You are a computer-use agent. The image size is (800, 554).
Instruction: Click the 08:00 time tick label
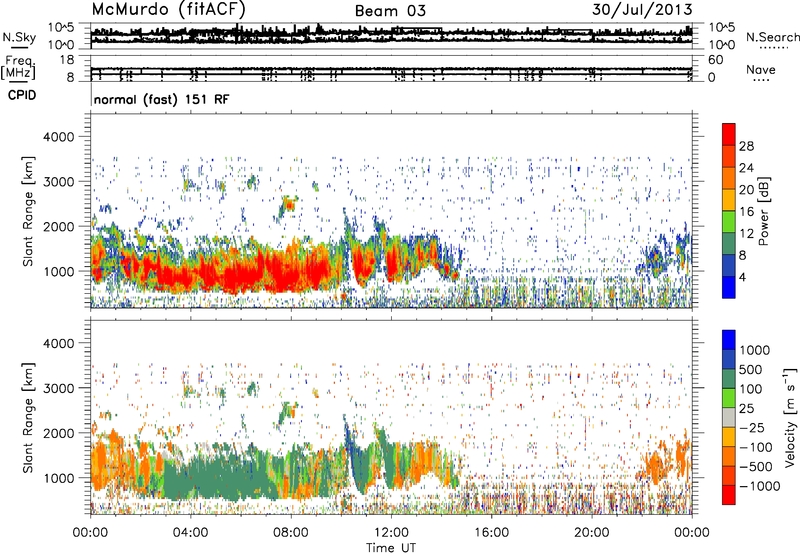click(x=290, y=533)
